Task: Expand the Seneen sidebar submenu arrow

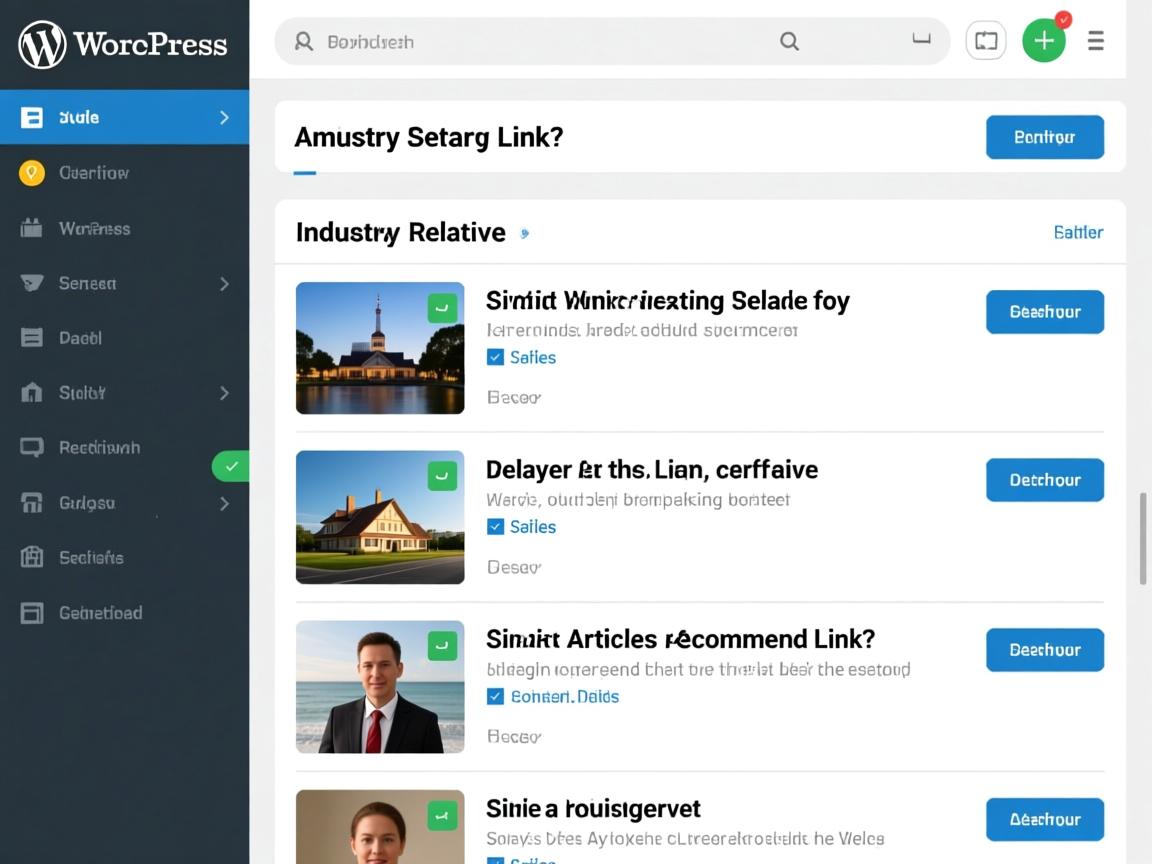Action: pyautogui.click(x=224, y=284)
